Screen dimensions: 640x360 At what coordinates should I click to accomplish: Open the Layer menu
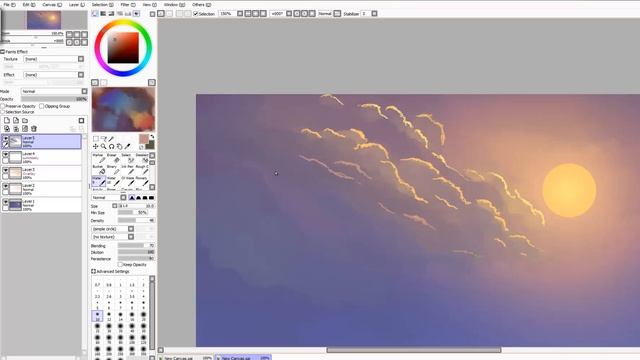pos(77,4)
